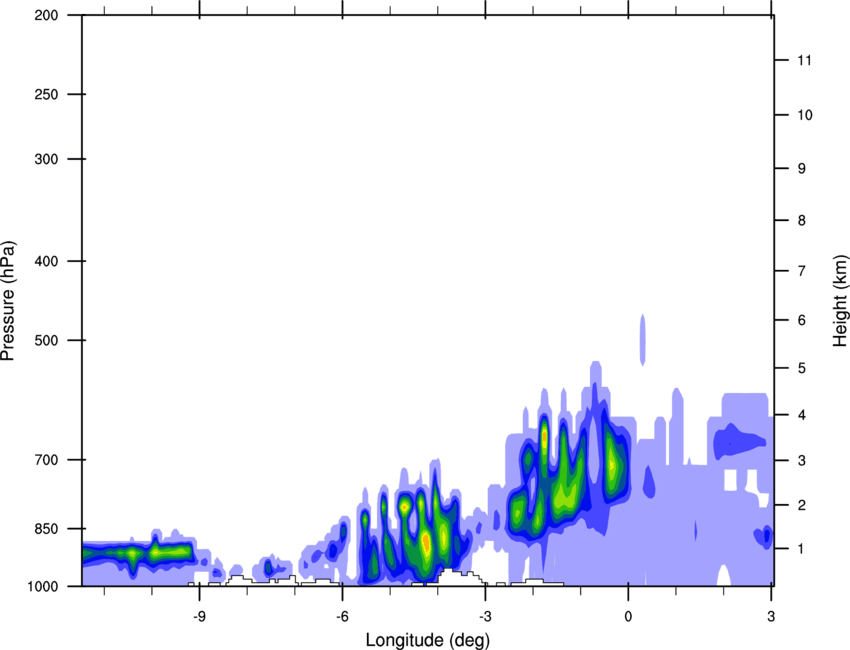
Task: Click the "Pressure (hPa)" axis title
Action: click(9, 300)
